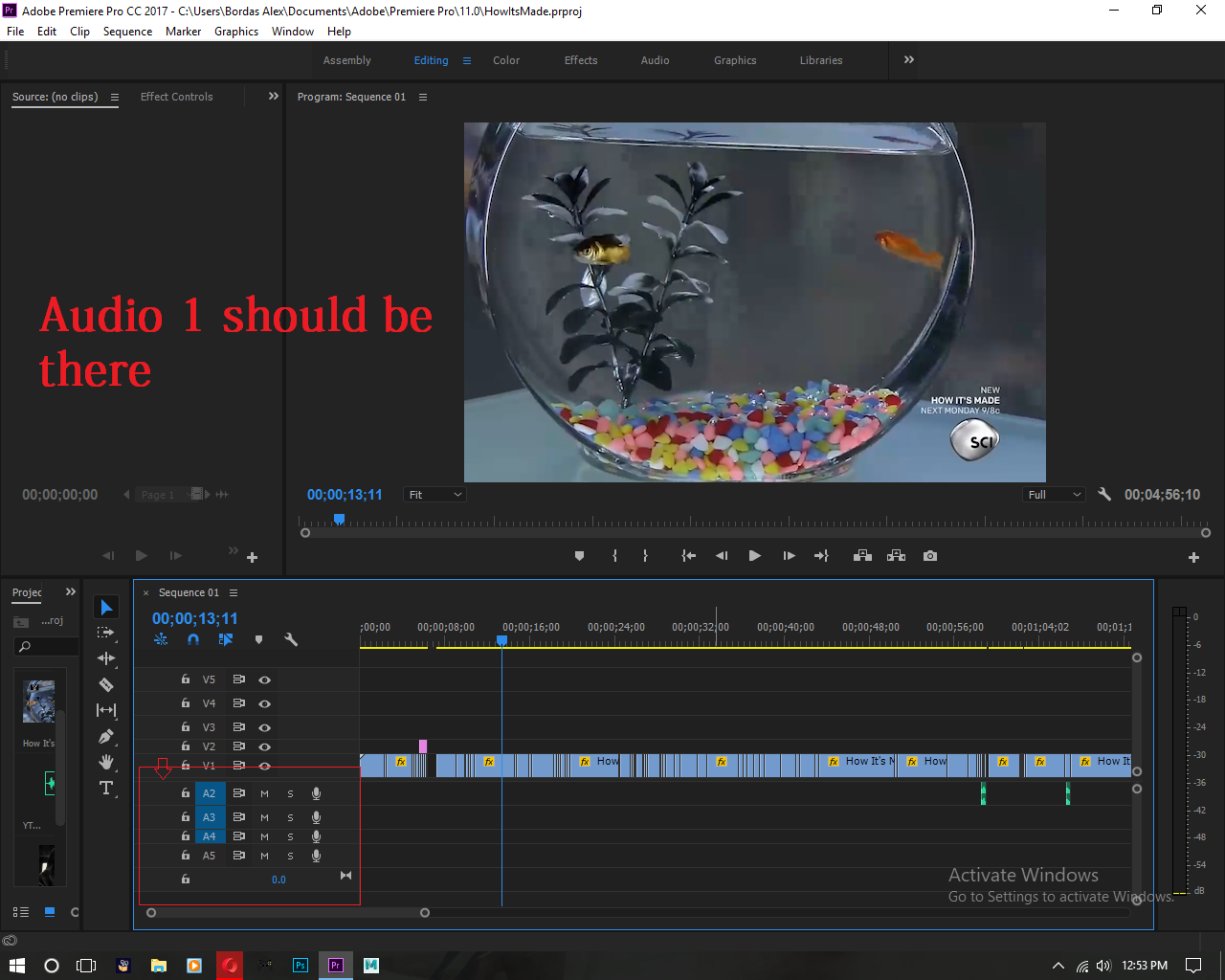Viewport: 1225px width, 980px height.
Task: Click the Program Monitor playhead marker
Action: [x=339, y=519]
